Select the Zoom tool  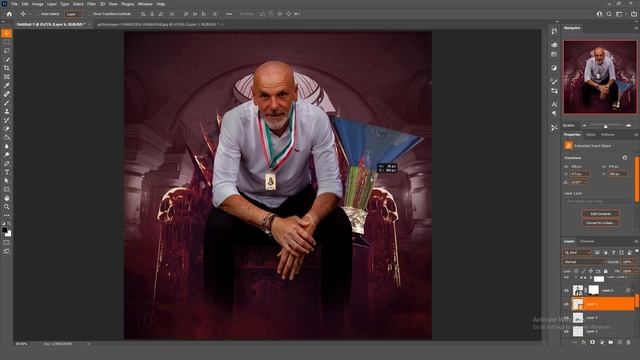point(7,207)
